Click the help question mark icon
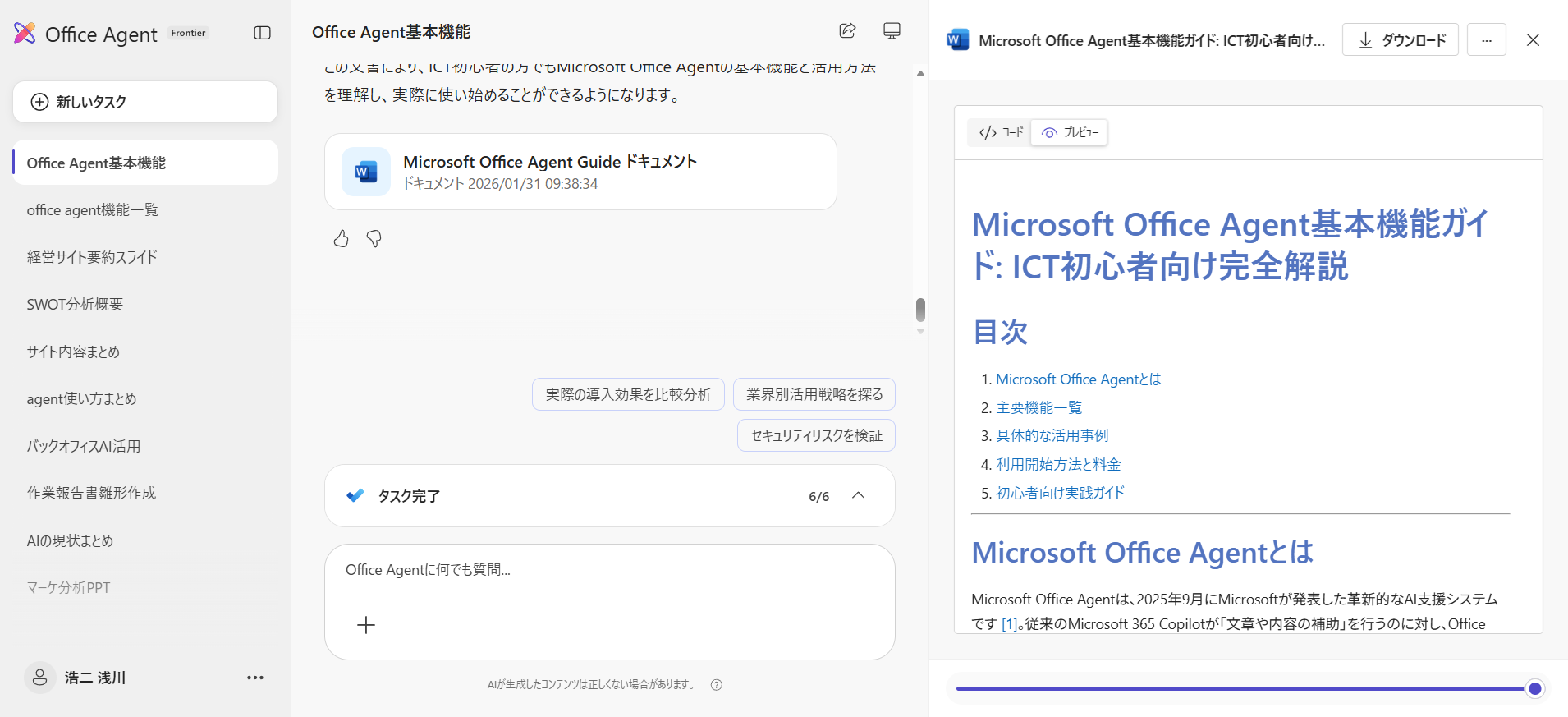Image resolution: width=1568 pixels, height=717 pixels. click(717, 685)
